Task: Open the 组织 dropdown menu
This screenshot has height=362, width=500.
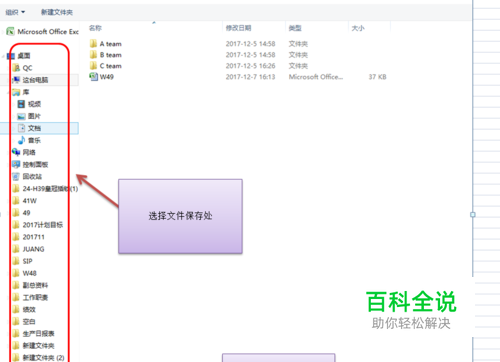Action: click(15, 12)
